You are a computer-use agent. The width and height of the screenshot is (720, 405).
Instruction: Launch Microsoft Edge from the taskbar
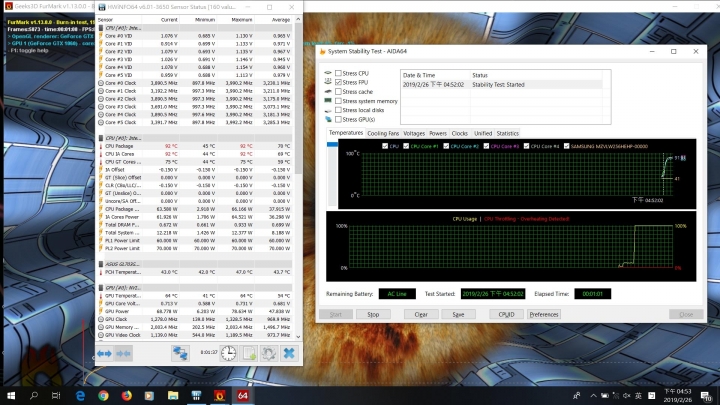pos(80,395)
